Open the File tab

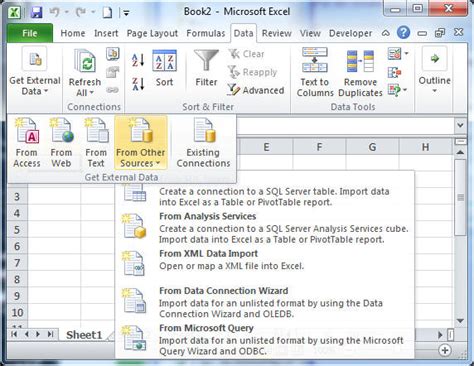[x=30, y=33]
